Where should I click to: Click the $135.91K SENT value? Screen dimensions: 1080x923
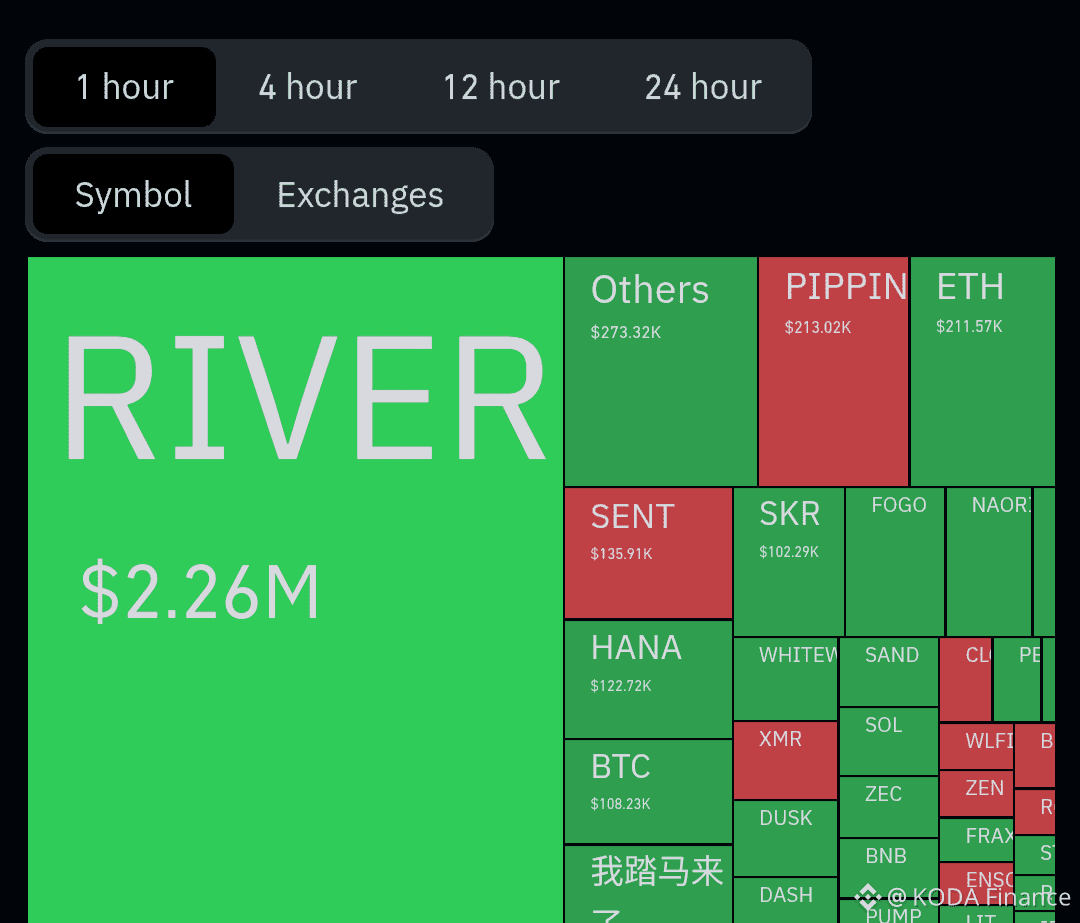(x=621, y=554)
